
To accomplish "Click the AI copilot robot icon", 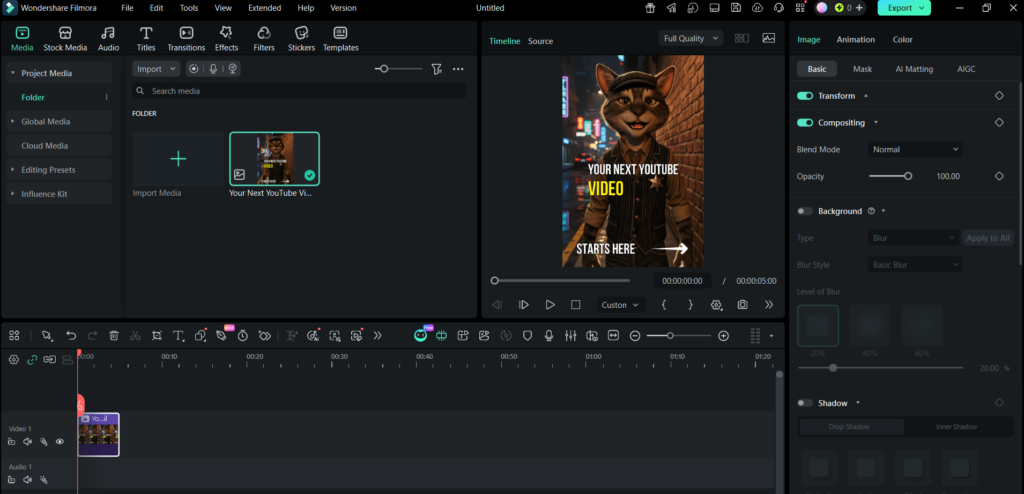I will pyautogui.click(x=421, y=335).
